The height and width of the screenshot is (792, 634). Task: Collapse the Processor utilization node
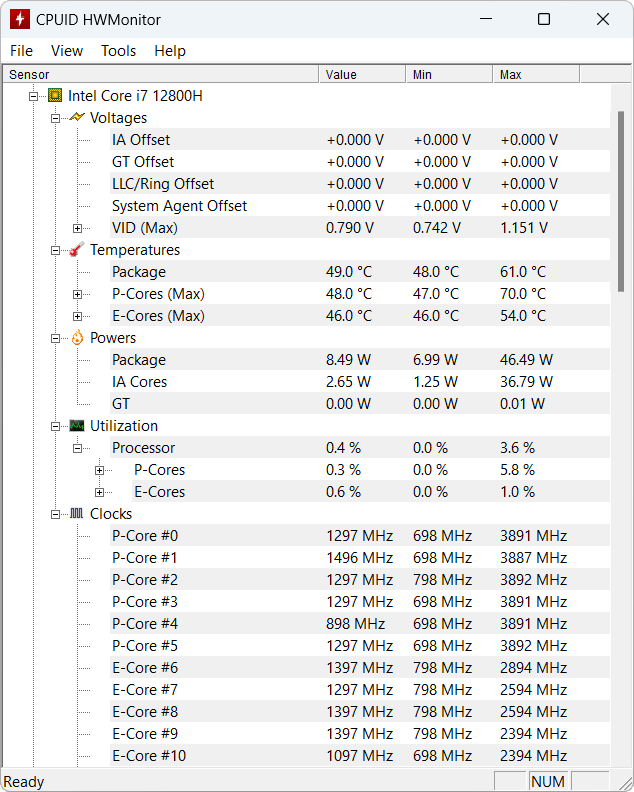coord(77,449)
